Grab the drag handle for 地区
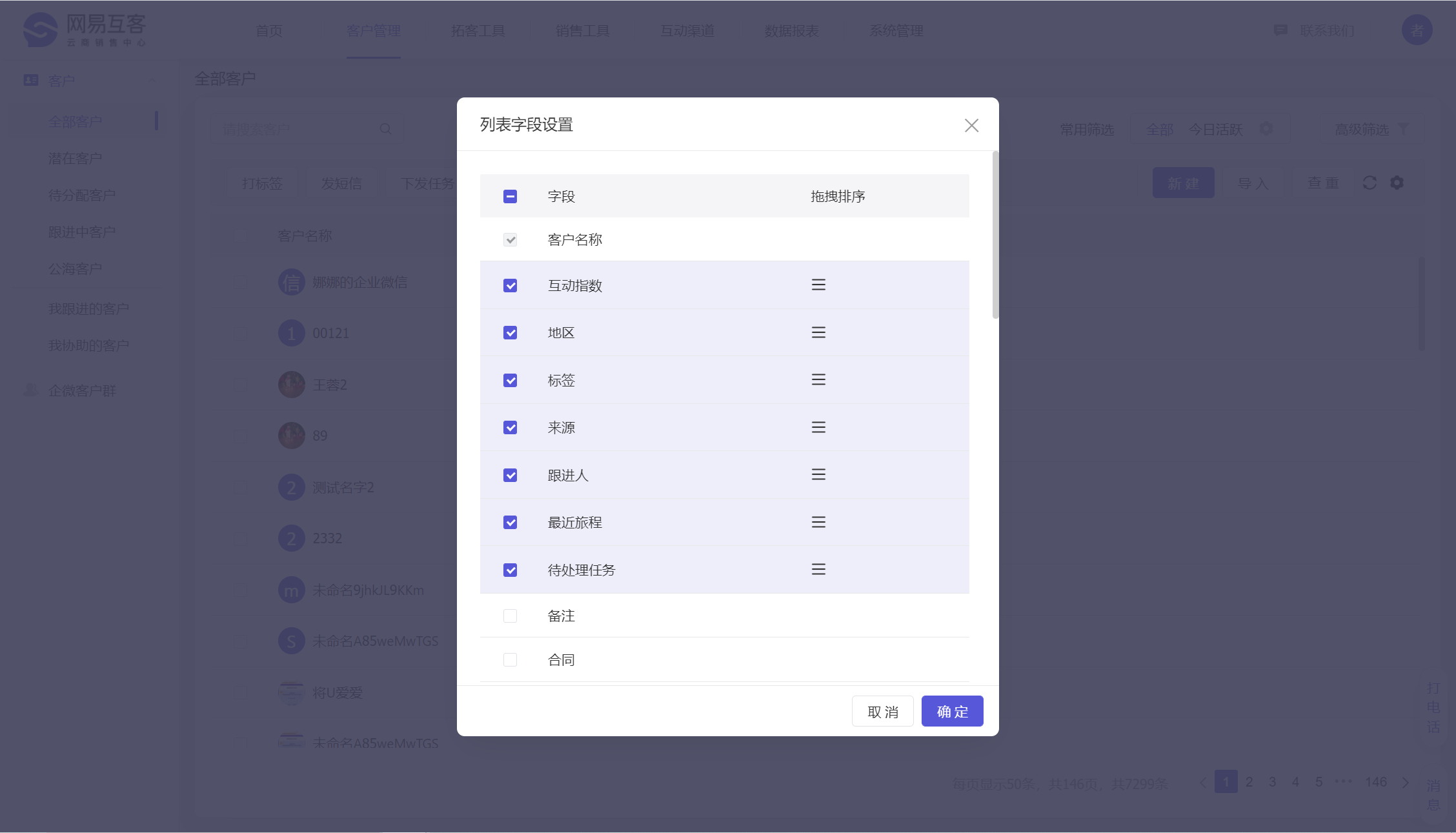1456x833 pixels. tap(818, 332)
